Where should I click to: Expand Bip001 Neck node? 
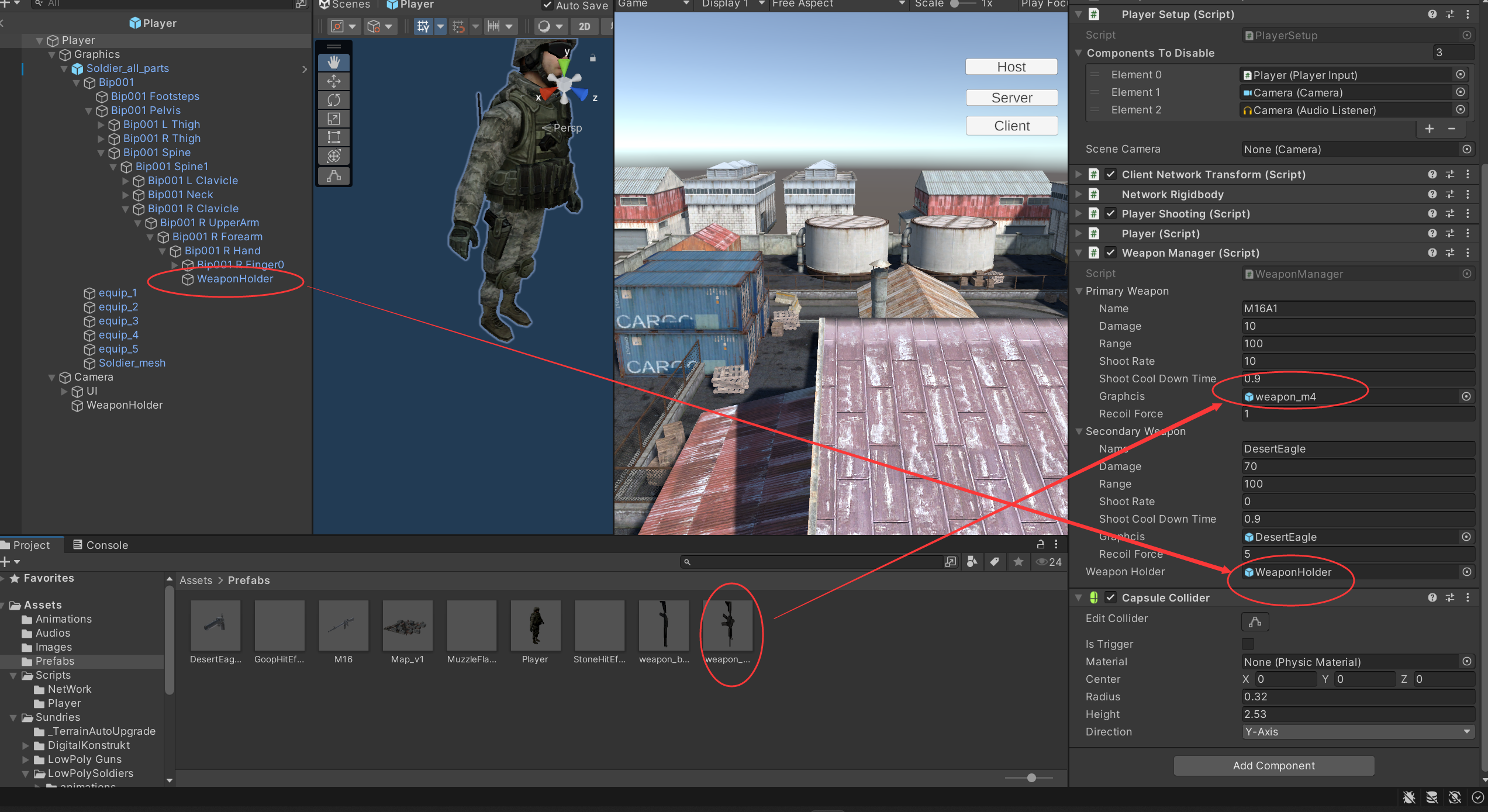coord(126,195)
